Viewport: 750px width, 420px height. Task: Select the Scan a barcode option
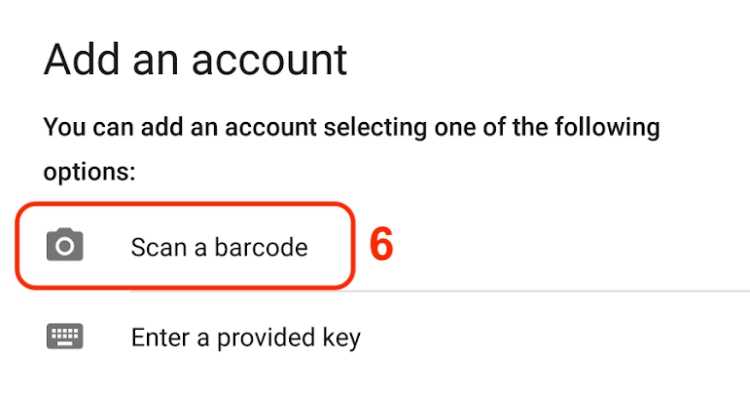218,247
